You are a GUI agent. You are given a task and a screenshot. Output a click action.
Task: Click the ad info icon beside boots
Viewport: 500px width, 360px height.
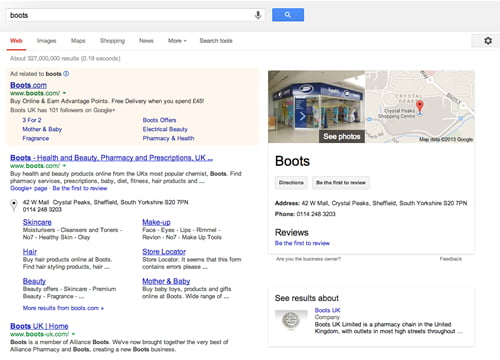coord(66,74)
